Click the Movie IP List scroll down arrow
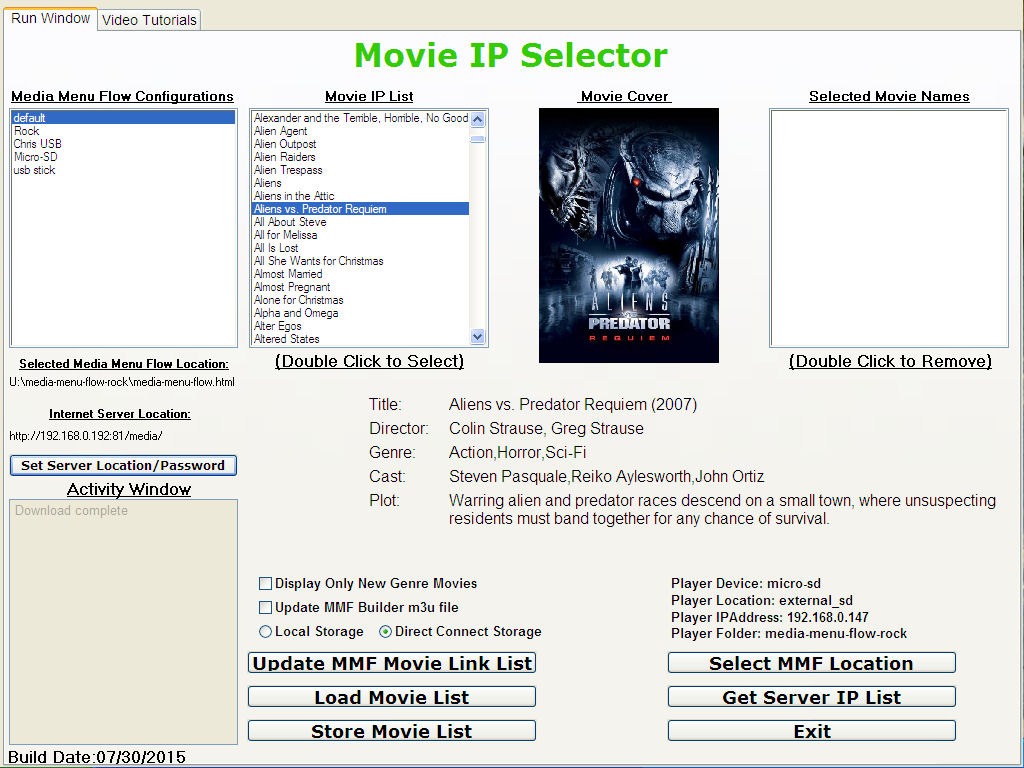Screen dimensions: 1024x768 pyautogui.click(x=477, y=337)
